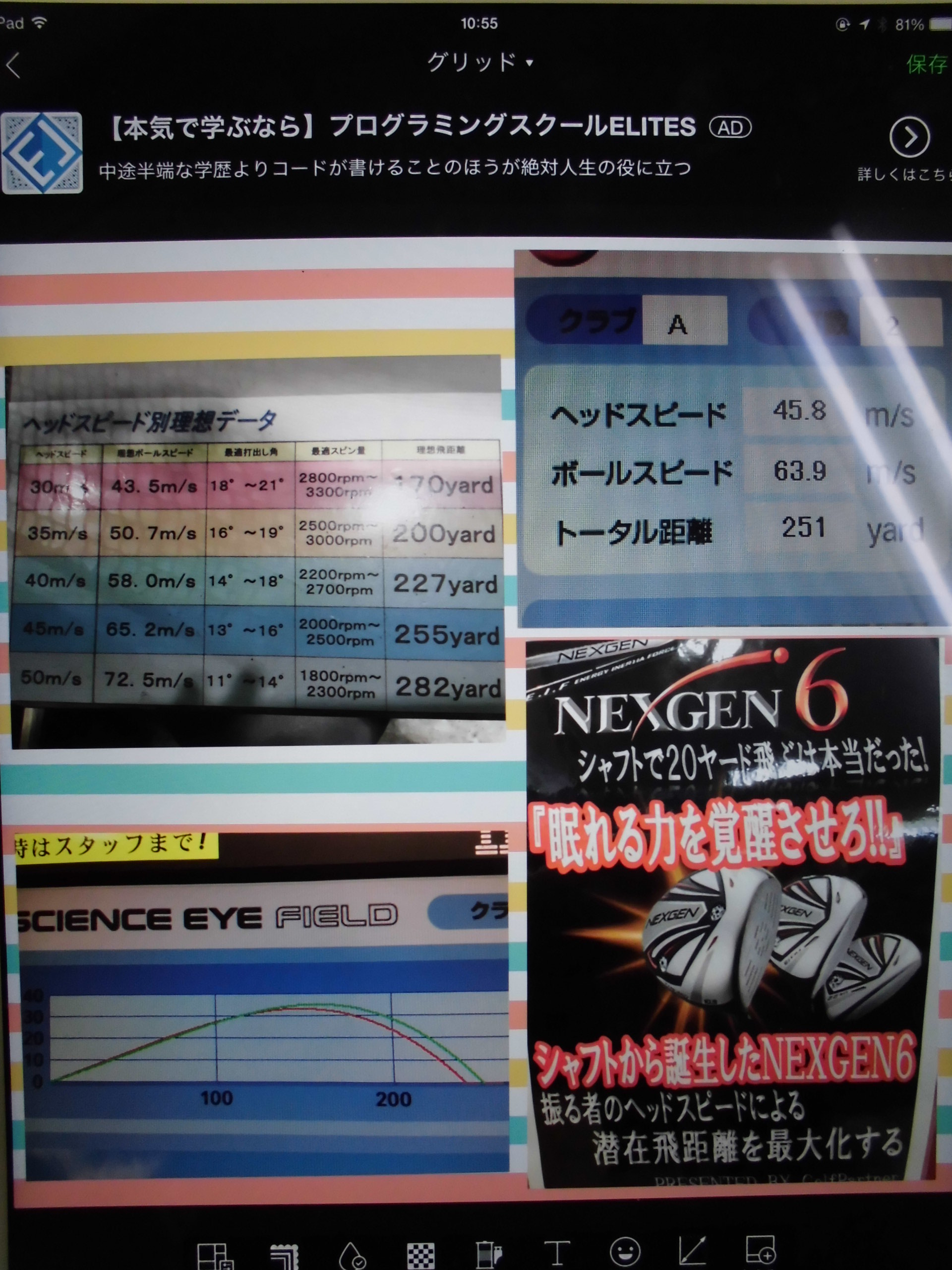Tap the battery 81% indicator

click(x=922, y=25)
